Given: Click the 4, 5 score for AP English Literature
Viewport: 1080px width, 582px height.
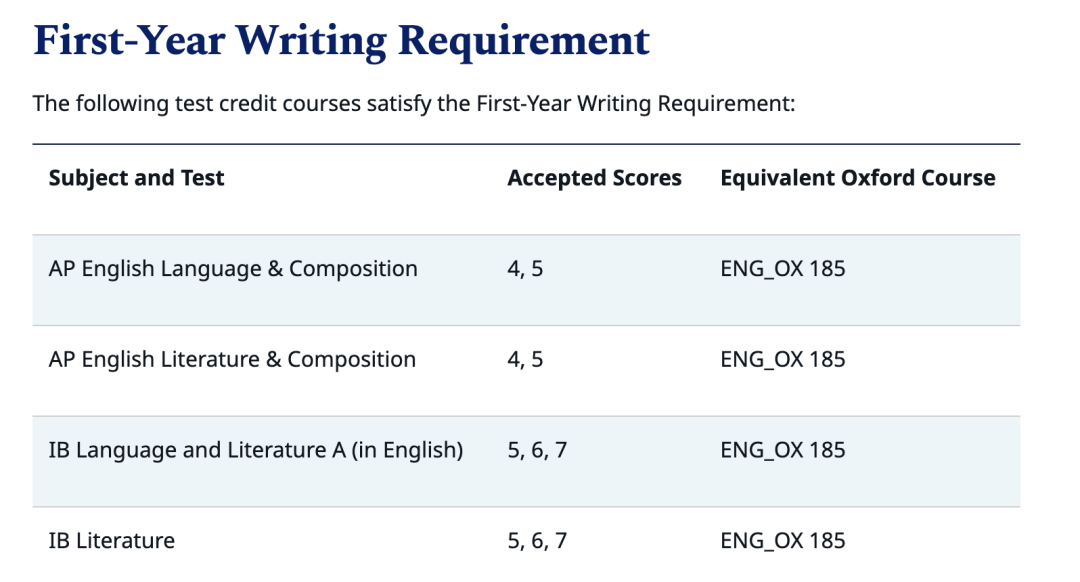Looking at the screenshot, I should [526, 360].
